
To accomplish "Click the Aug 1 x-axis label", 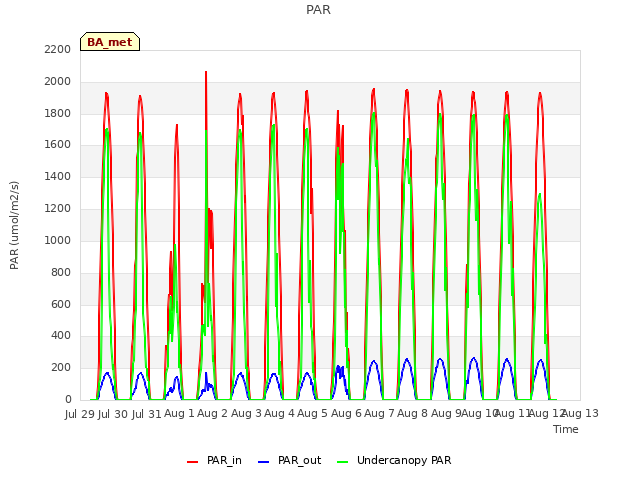I will tap(179, 413).
